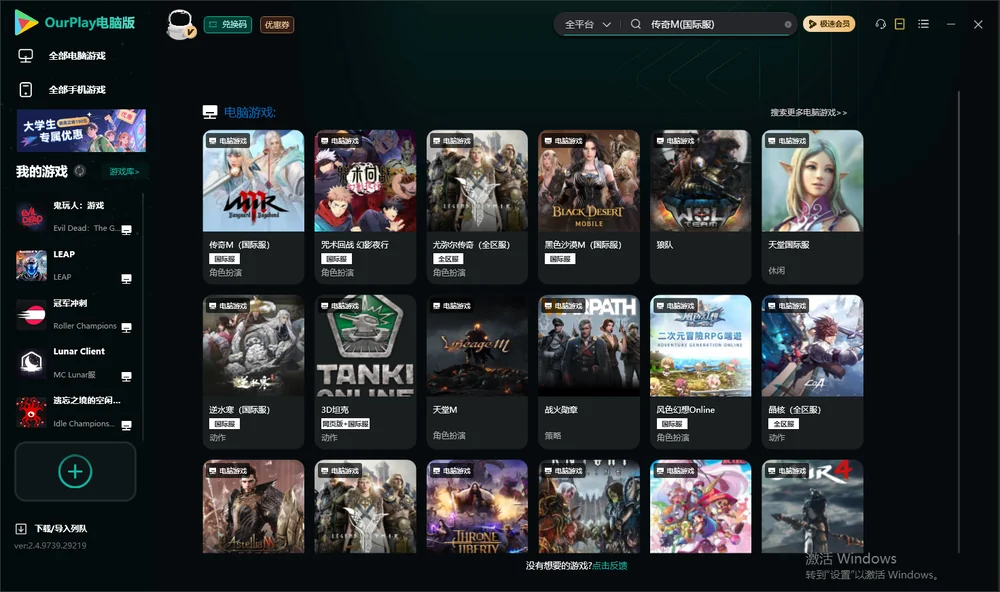
Task: Open the coupons (优惠券) button
Action: [x=277, y=25]
